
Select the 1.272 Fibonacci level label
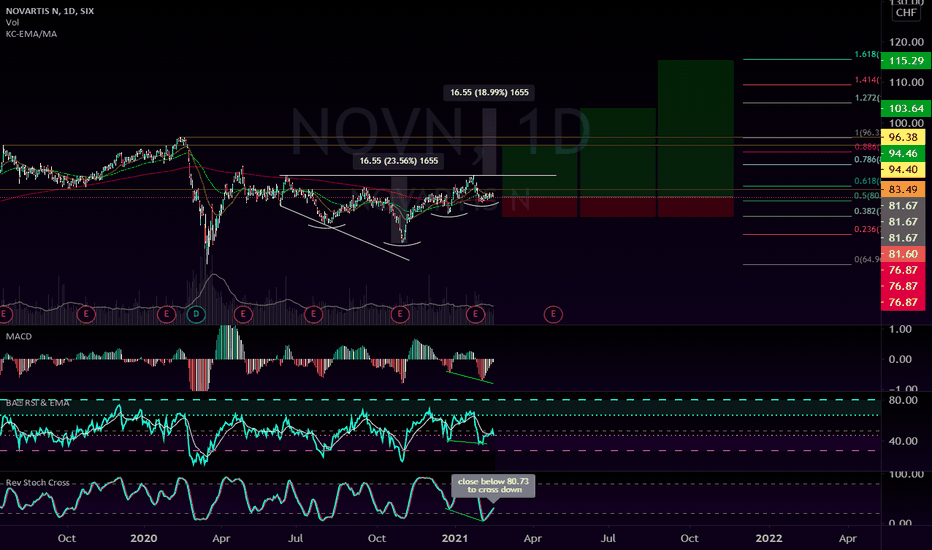[867, 98]
